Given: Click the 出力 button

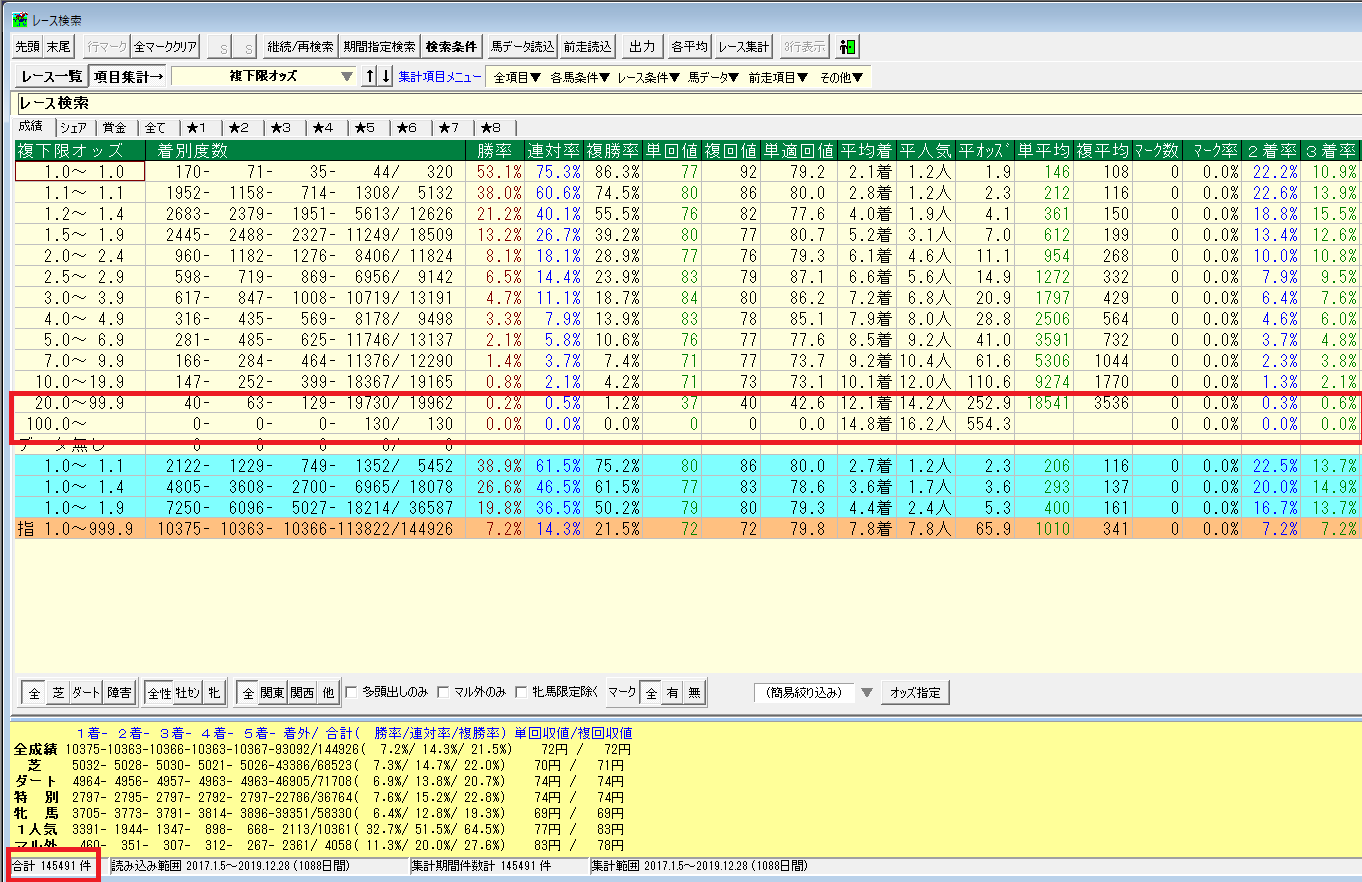Looking at the screenshot, I should point(642,46).
